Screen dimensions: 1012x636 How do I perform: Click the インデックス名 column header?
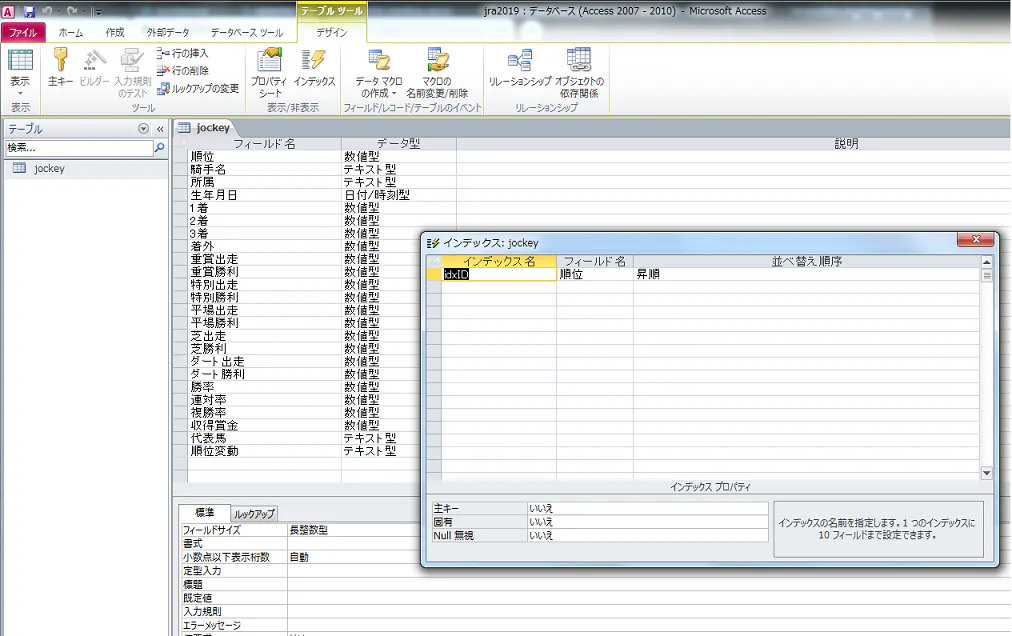click(498, 262)
